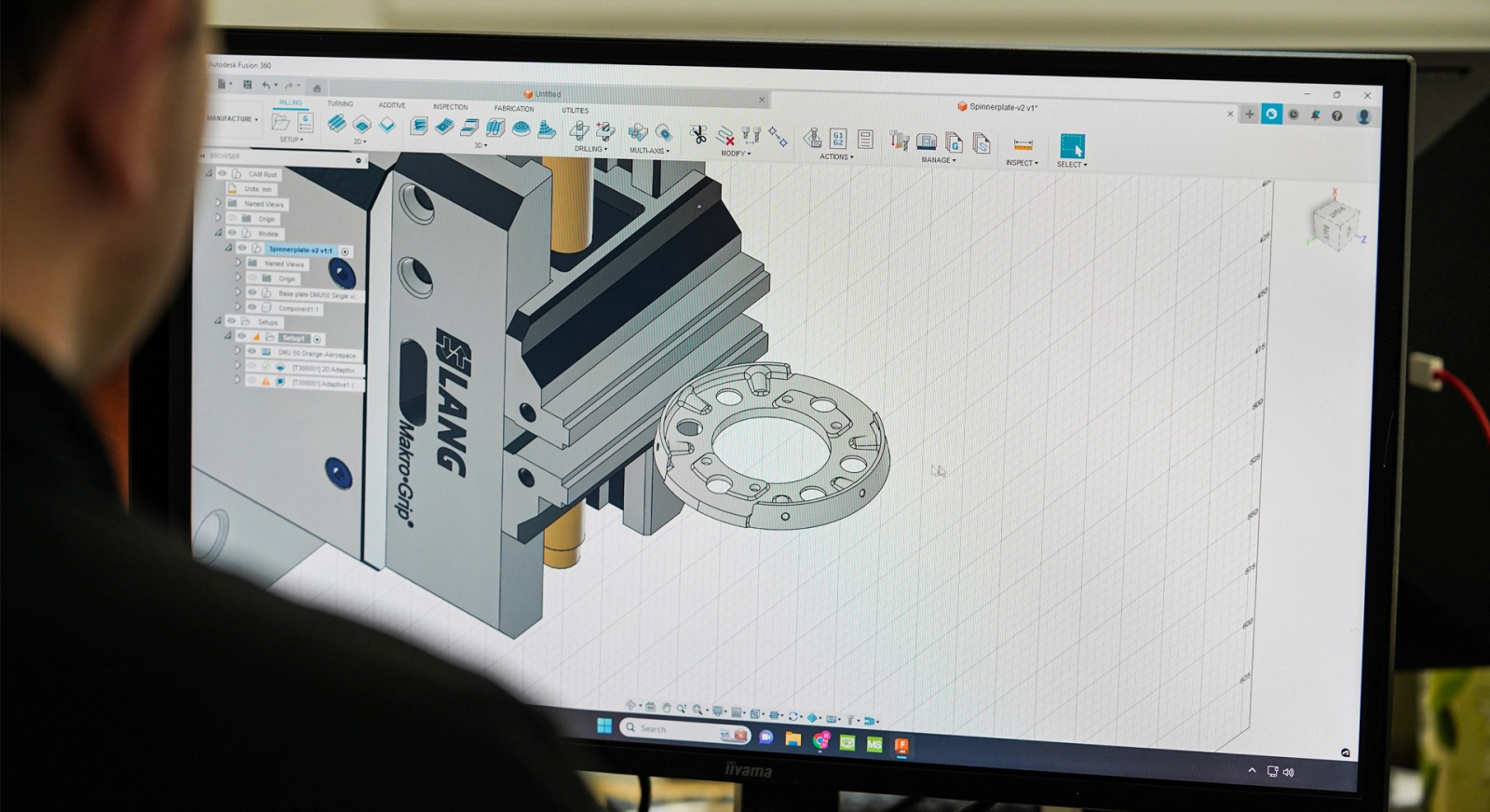Click the Multi-Axis Contour icon
The width and height of the screenshot is (1490, 812).
[x=663, y=133]
